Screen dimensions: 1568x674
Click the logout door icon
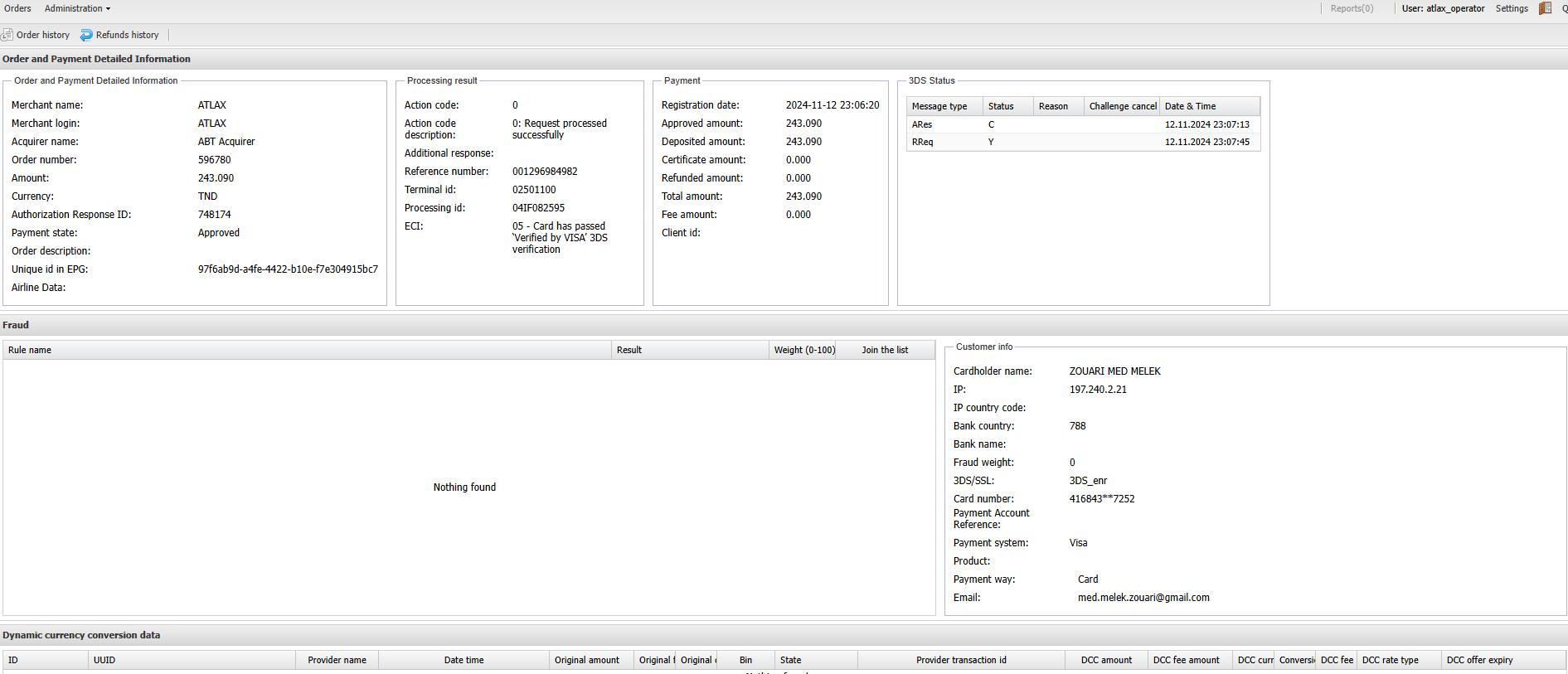(x=1545, y=8)
